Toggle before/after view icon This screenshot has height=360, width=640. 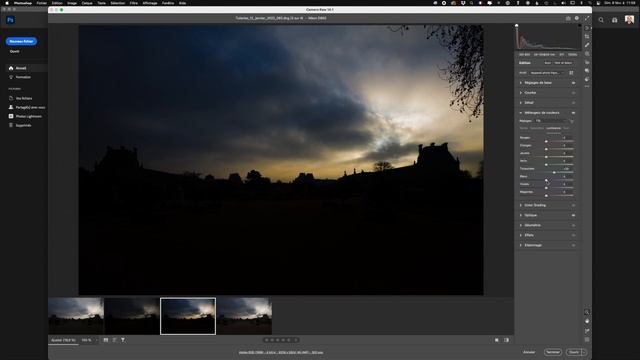click(x=497, y=340)
